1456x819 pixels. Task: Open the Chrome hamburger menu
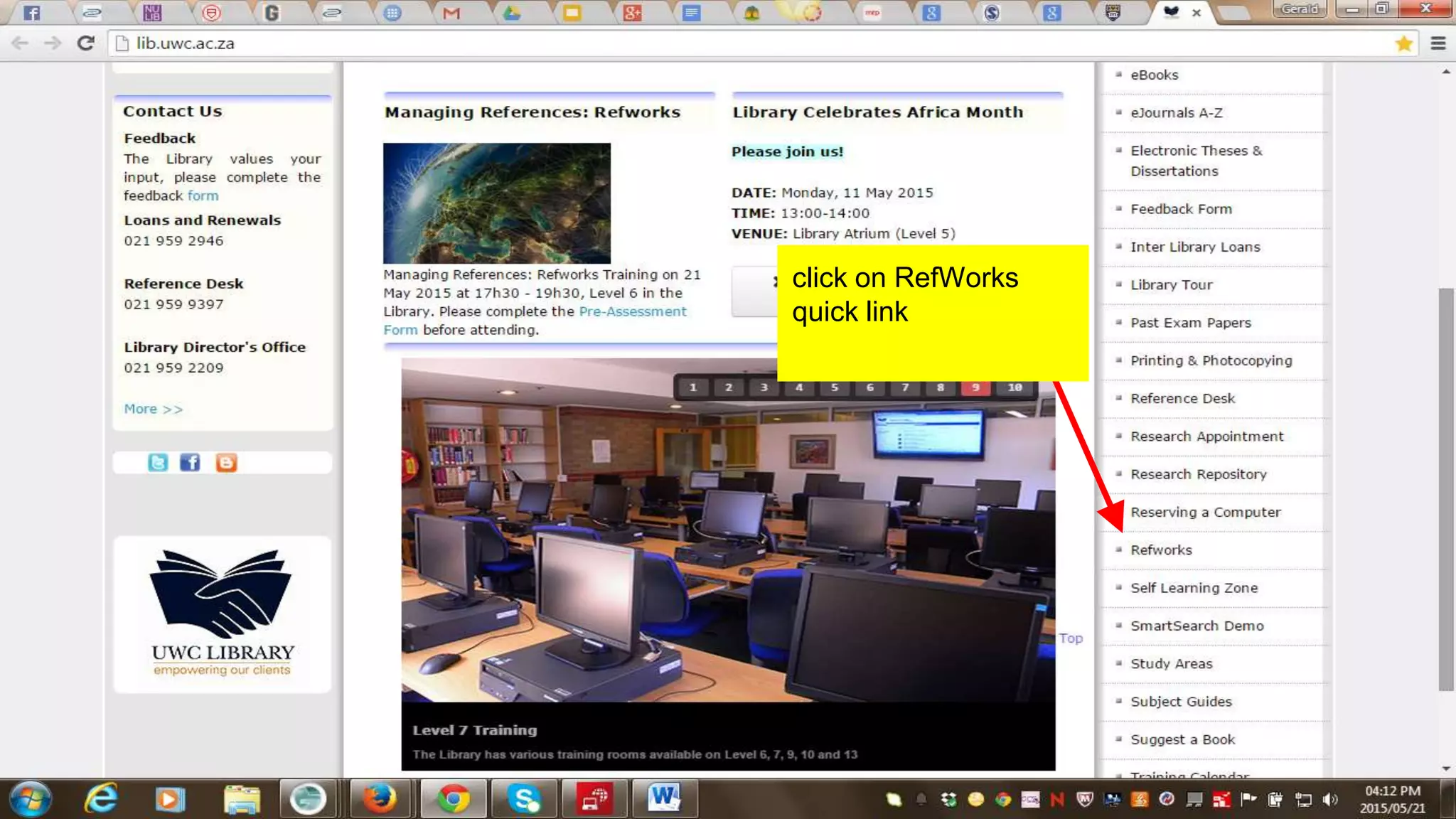point(1438,43)
